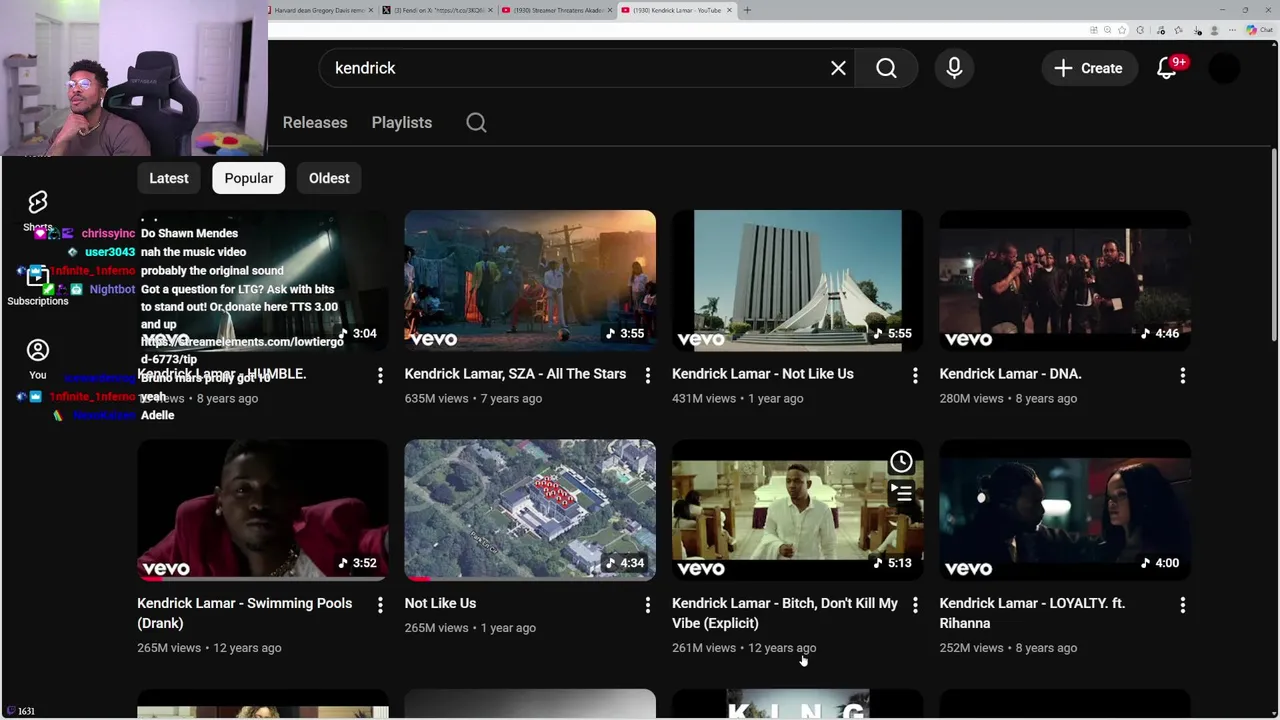Switch to the Streamer Threatens browser tab
The height and width of the screenshot is (720, 1280).
coord(556,10)
